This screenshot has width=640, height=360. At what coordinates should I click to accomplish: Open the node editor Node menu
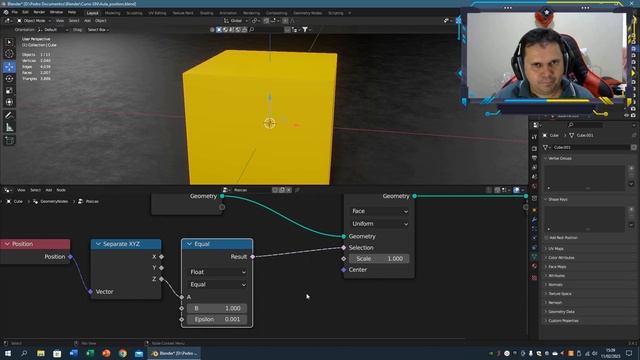[61, 190]
